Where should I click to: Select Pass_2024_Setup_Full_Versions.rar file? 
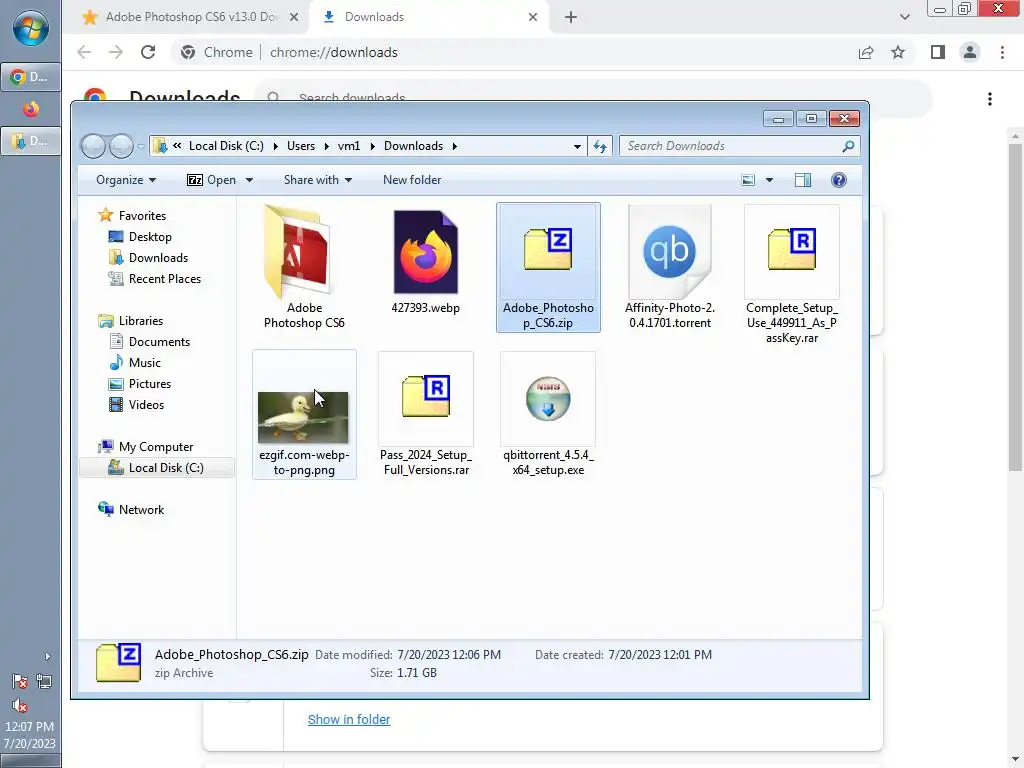coord(425,414)
